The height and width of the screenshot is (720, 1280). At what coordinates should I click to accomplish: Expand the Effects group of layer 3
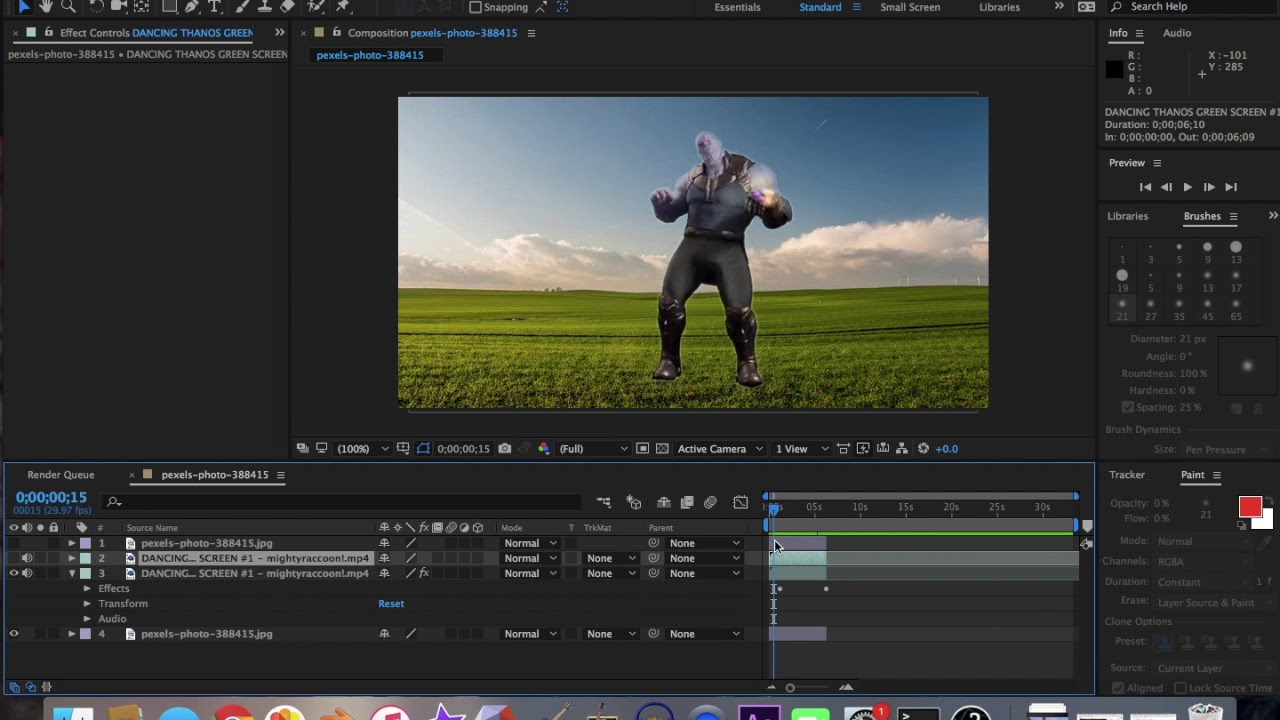pyautogui.click(x=87, y=588)
